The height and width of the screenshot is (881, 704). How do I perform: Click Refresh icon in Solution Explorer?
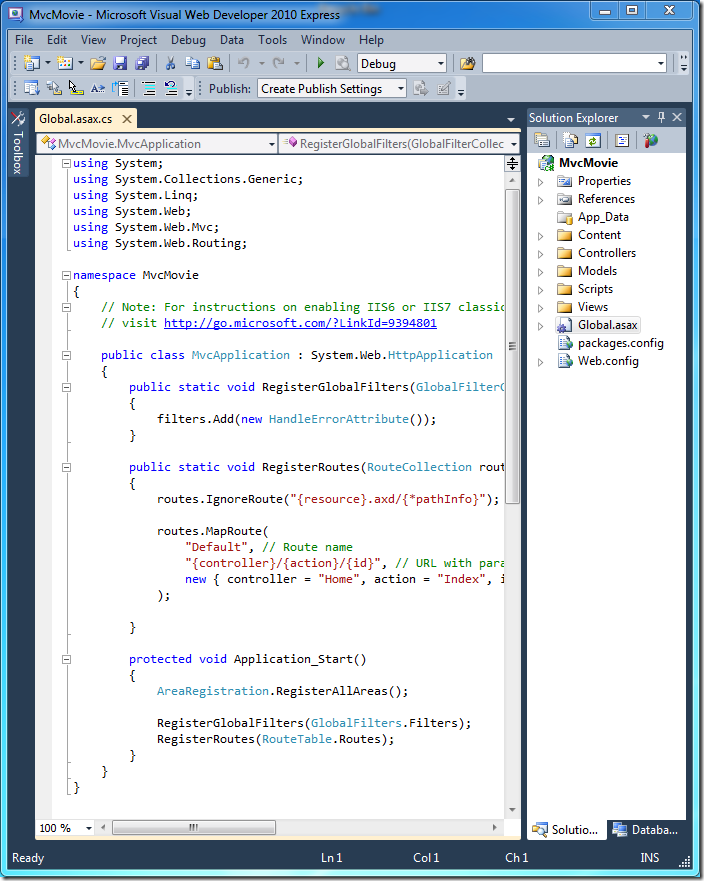tap(593, 141)
